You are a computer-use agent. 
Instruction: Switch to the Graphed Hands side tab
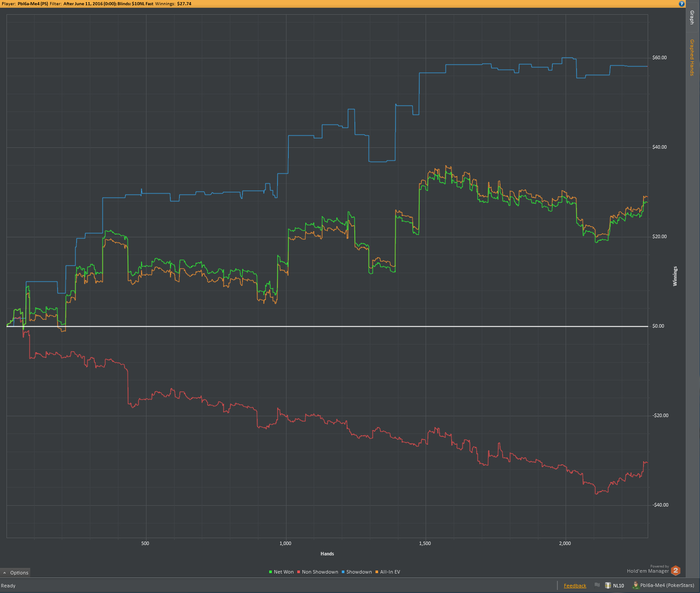click(692, 57)
